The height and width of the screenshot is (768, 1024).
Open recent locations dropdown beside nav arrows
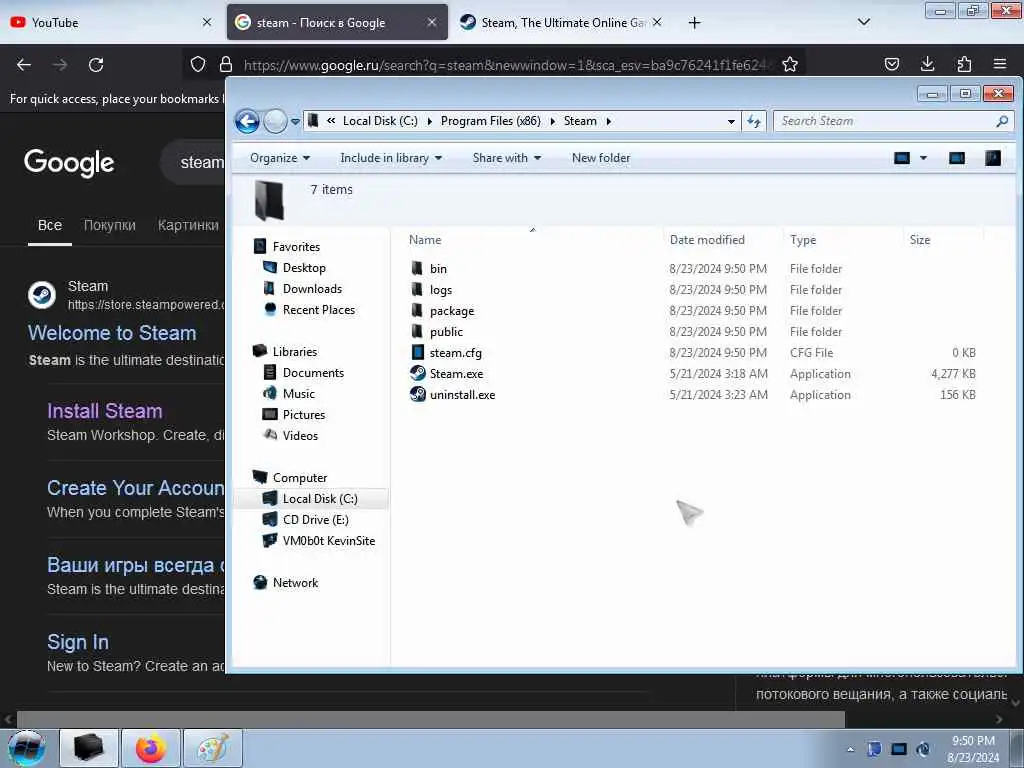coord(295,121)
